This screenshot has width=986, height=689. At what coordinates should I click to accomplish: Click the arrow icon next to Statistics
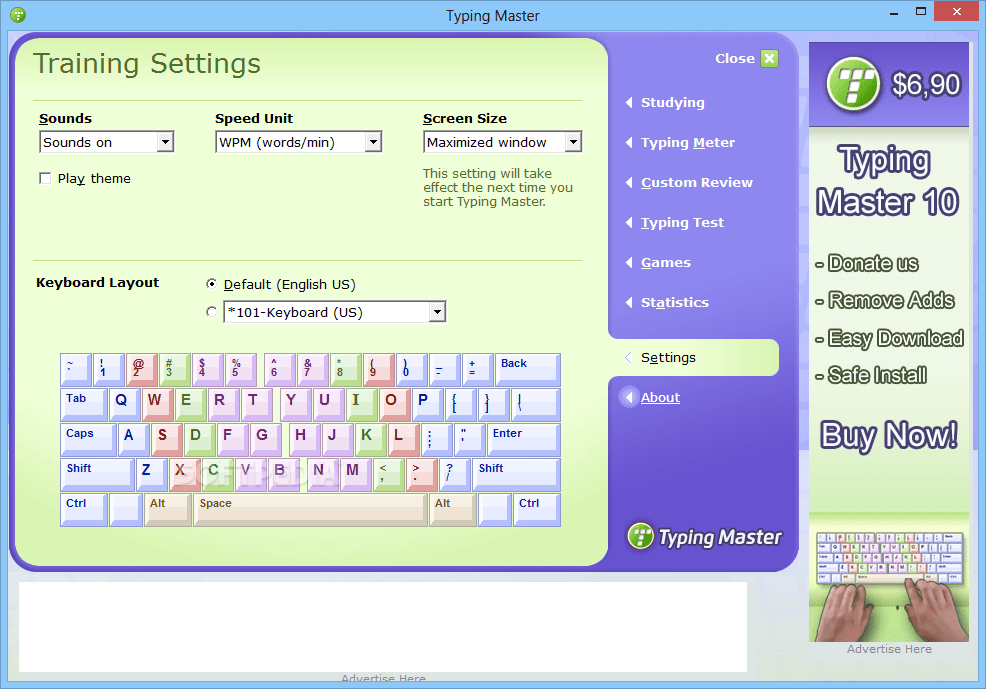pyautogui.click(x=629, y=302)
